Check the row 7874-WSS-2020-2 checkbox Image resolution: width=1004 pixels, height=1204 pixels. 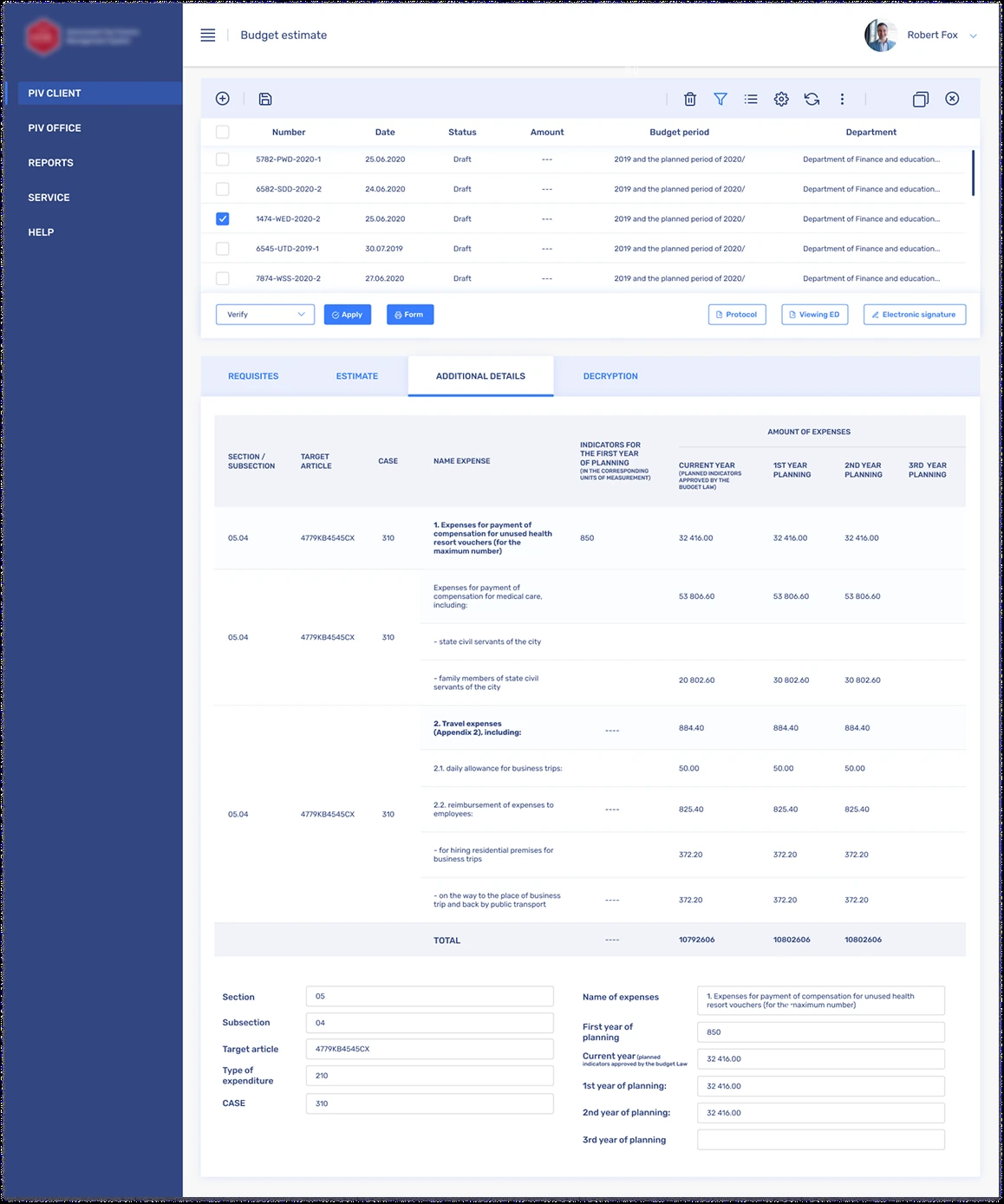point(223,278)
